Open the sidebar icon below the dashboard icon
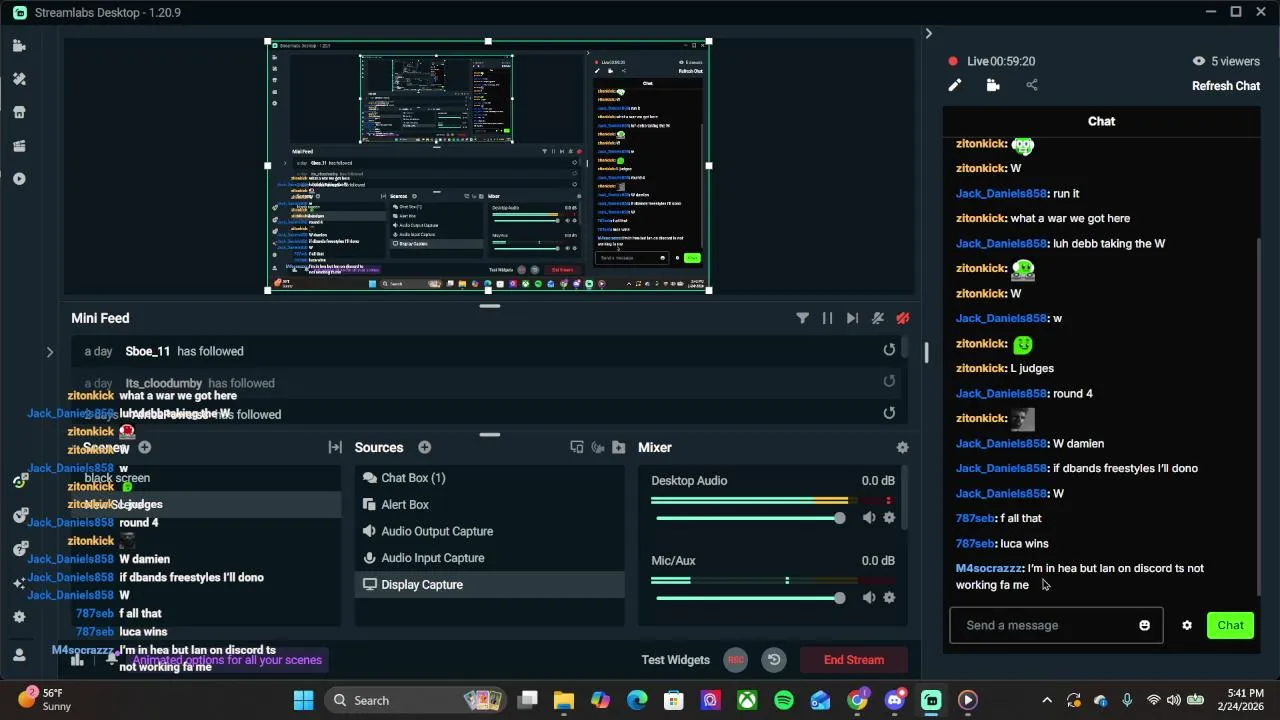The width and height of the screenshot is (1280, 720). click(x=19, y=179)
